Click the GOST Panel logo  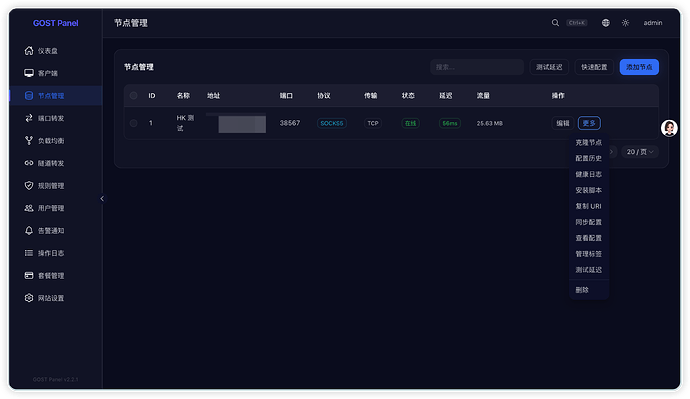pyautogui.click(x=55, y=23)
